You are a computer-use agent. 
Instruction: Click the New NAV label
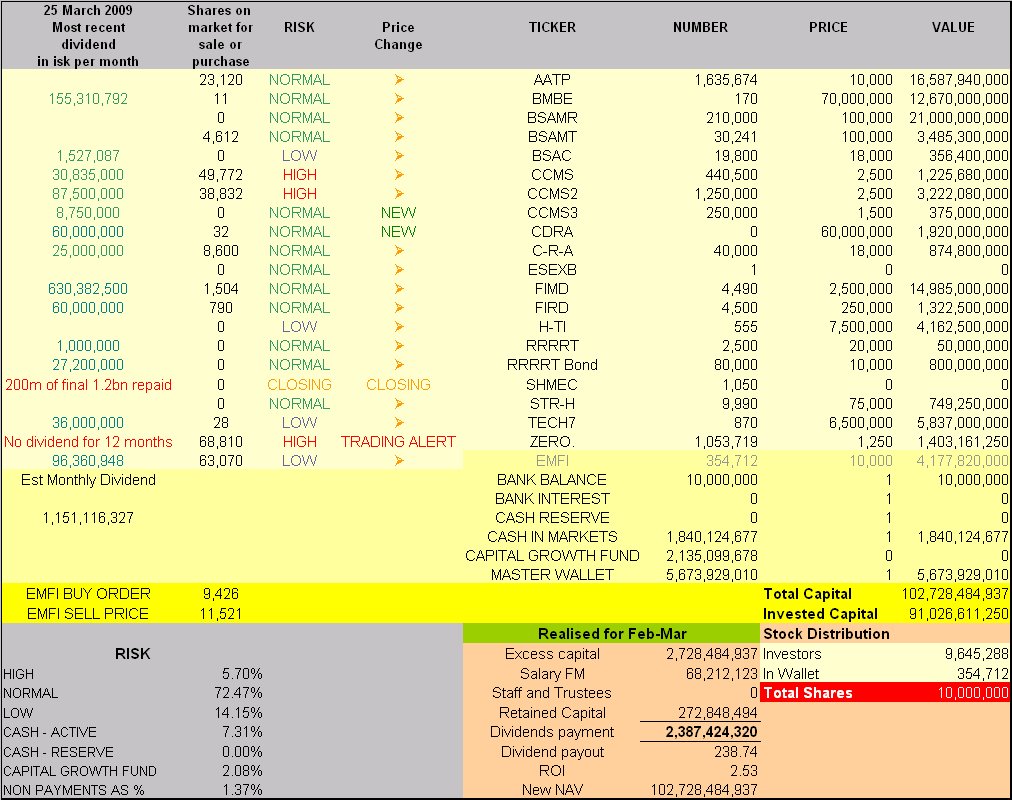coord(552,790)
